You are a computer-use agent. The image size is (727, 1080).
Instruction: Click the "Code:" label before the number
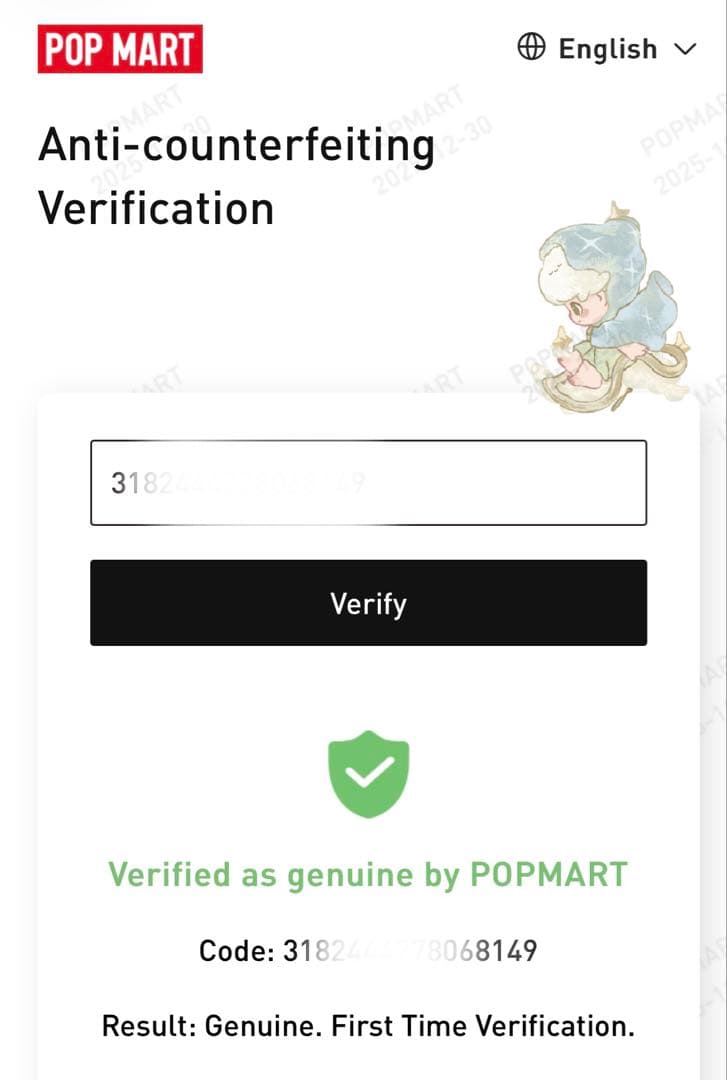coord(236,950)
